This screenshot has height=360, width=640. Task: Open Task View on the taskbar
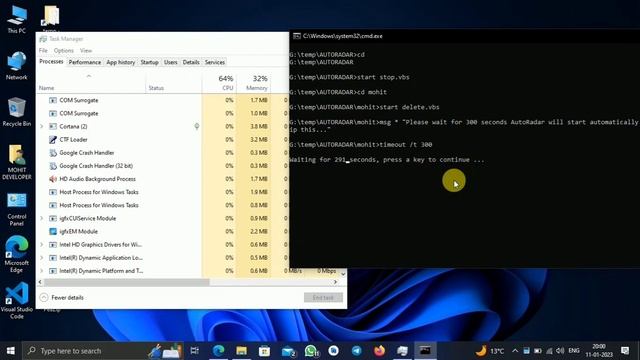195,351
